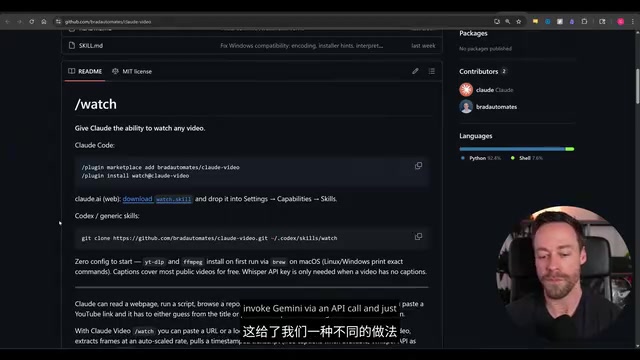The width and height of the screenshot is (640, 360).
Task: Open the bradautomates profile name link
Action: coord(496,107)
